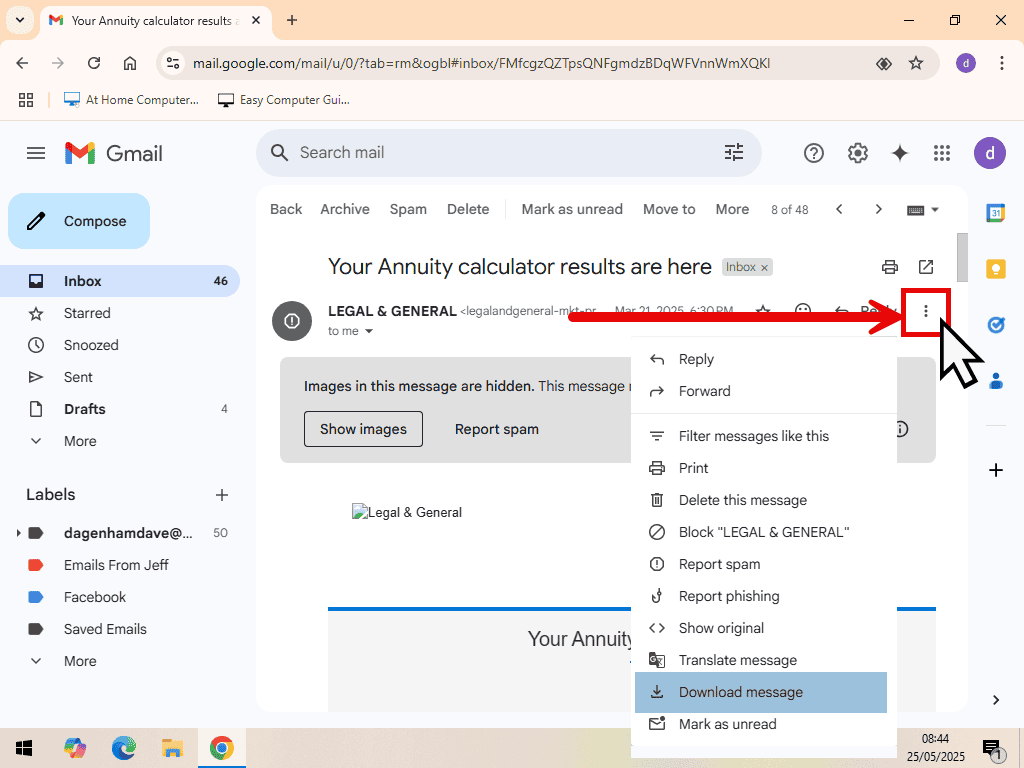Viewport: 1024px width, 768px height.
Task: Open Google Calendar side panel icon
Action: [x=995, y=212]
